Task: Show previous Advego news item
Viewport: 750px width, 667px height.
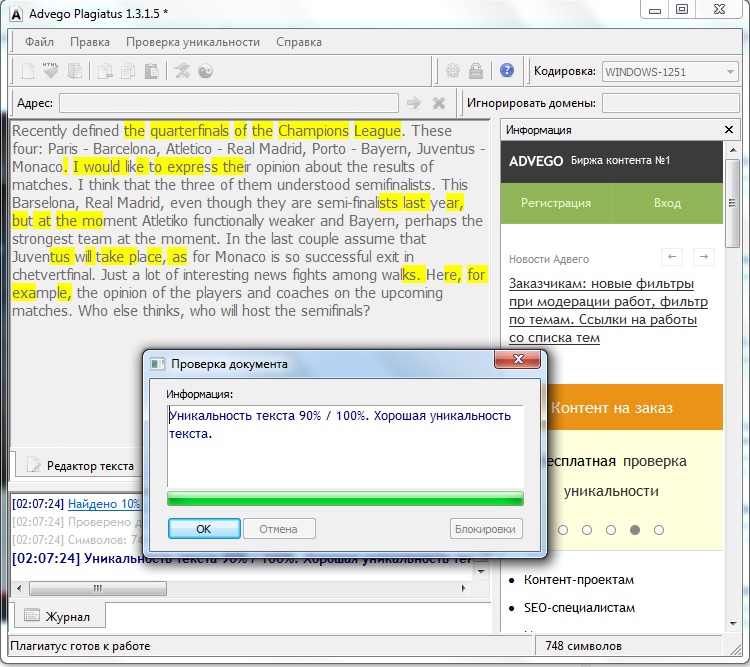Action: pyautogui.click(x=672, y=257)
